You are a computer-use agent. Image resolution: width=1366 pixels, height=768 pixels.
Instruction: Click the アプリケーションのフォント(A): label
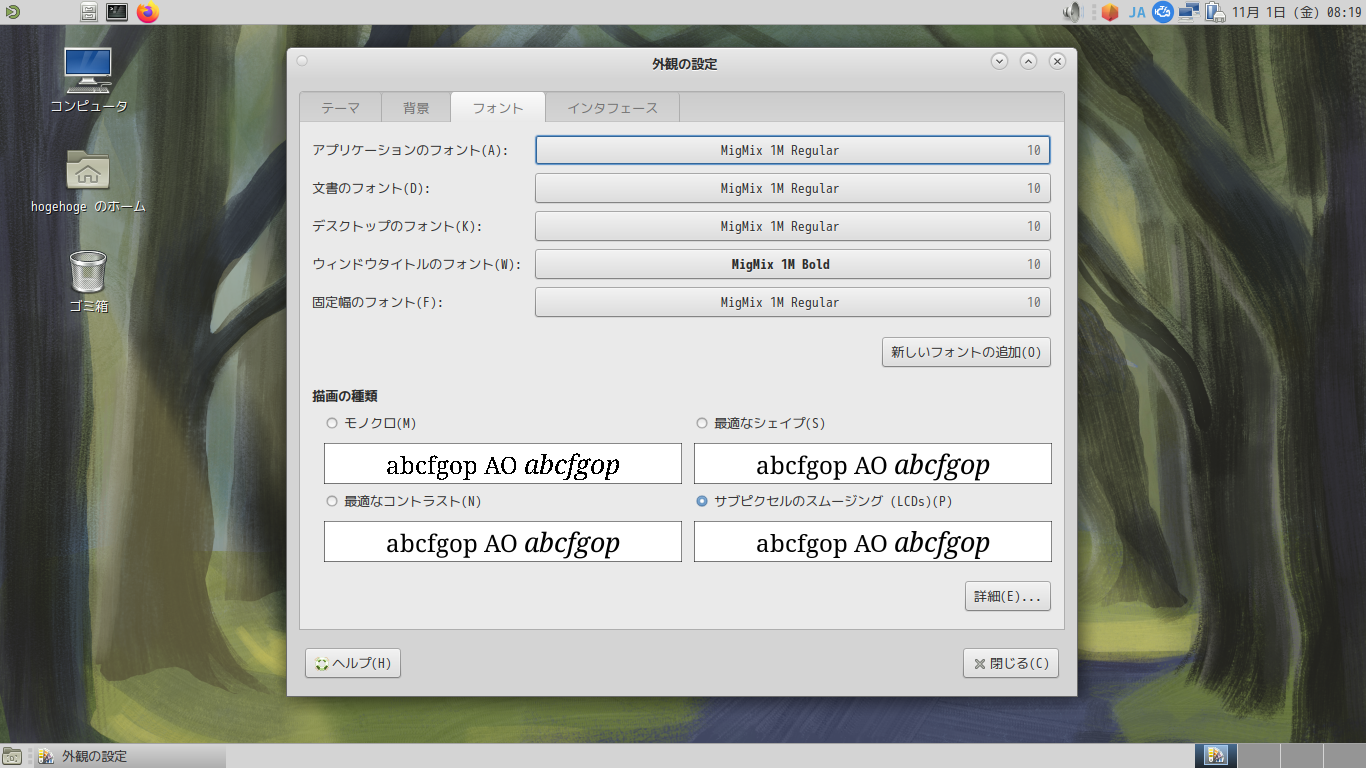pyautogui.click(x=411, y=150)
